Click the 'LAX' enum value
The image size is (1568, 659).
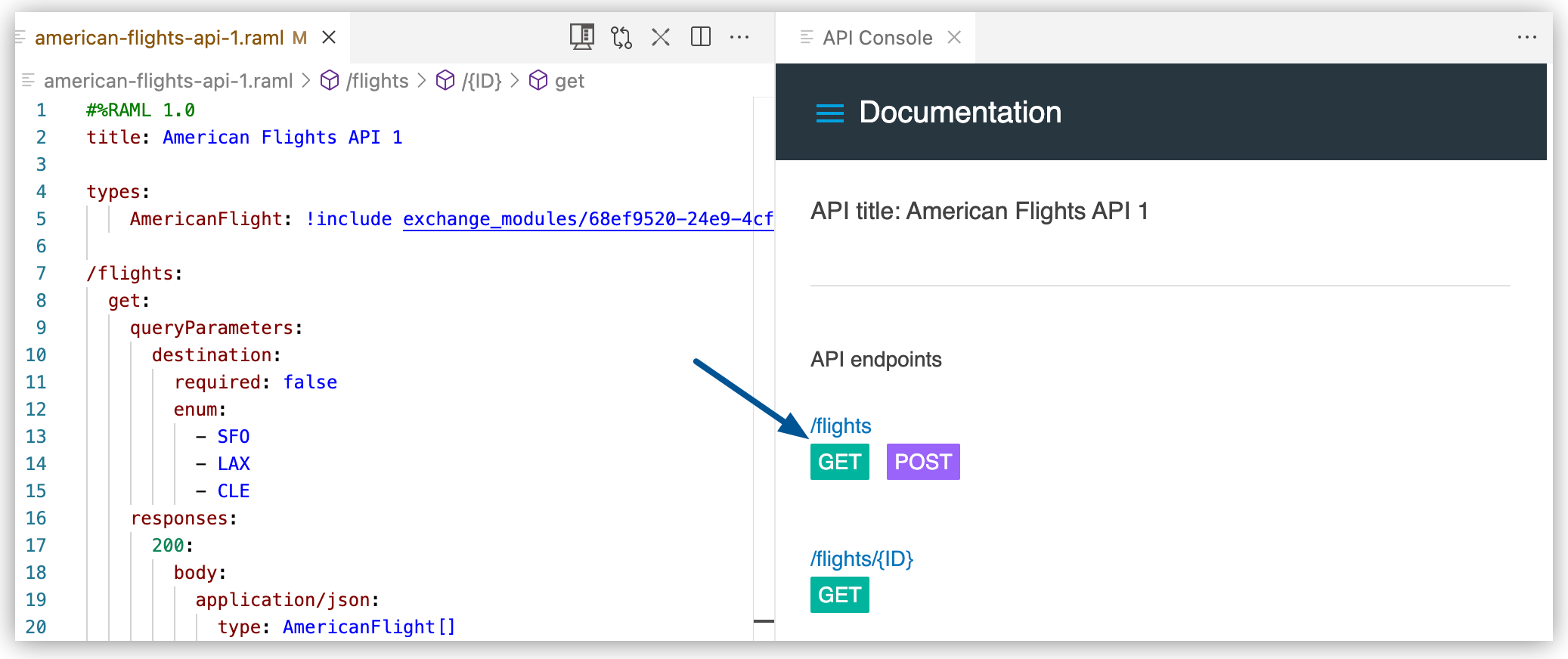point(234,464)
